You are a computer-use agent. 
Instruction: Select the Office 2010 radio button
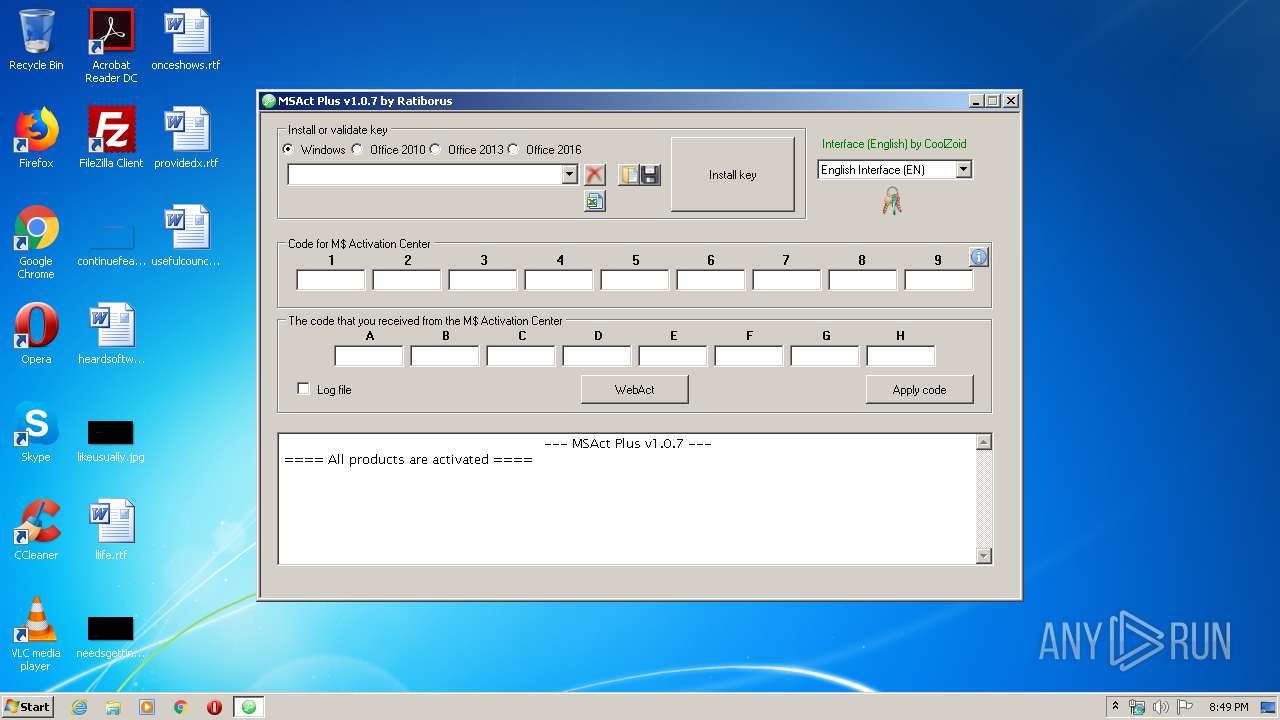pyautogui.click(x=357, y=150)
